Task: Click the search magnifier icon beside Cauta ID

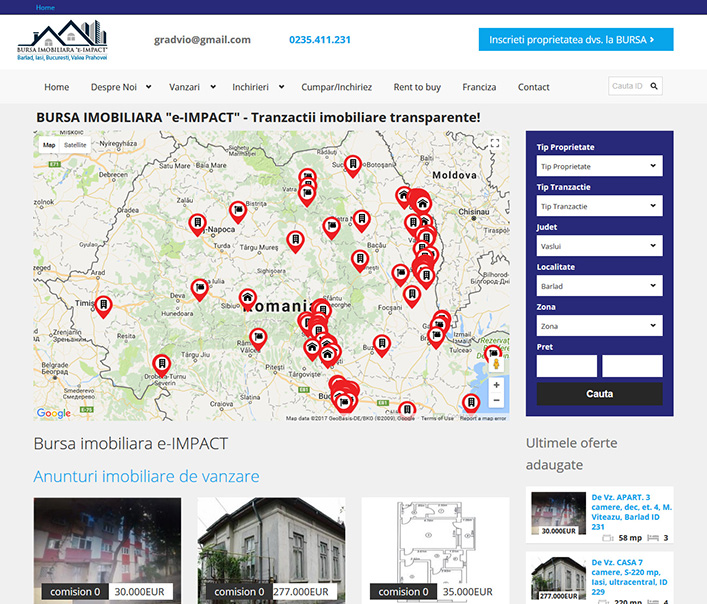Action: click(654, 86)
